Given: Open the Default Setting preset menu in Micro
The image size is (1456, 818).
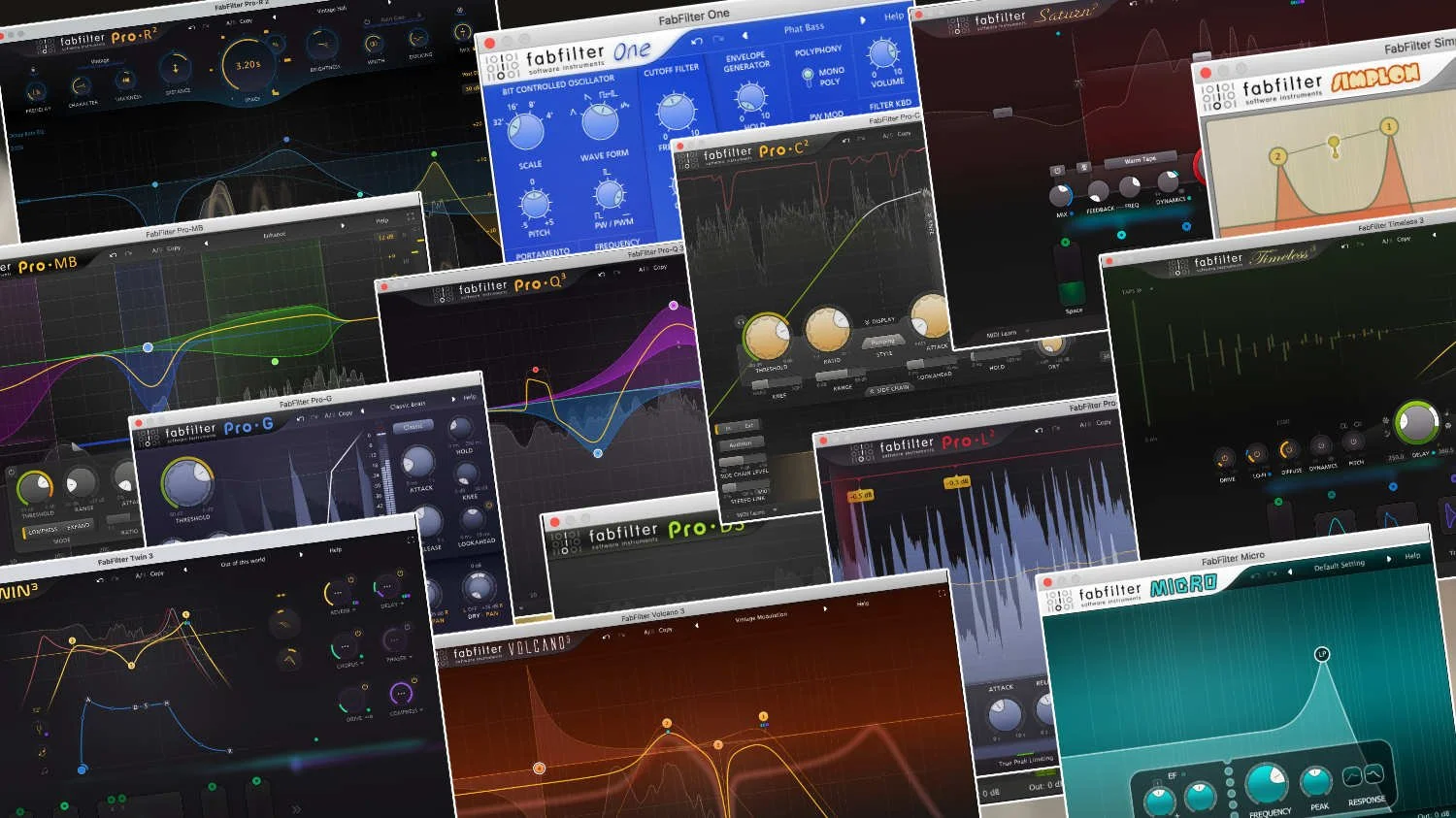Looking at the screenshot, I should pyautogui.click(x=1340, y=565).
